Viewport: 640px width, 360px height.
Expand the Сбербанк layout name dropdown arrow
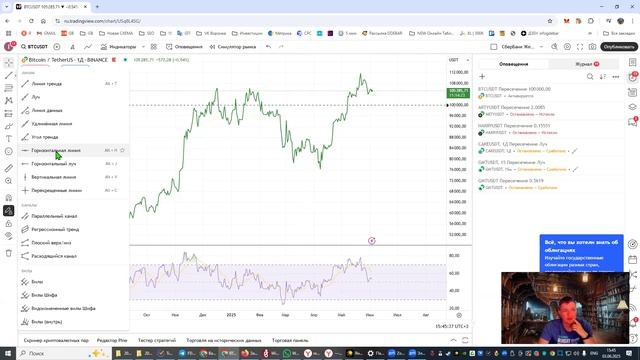pyautogui.click(x=541, y=47)
